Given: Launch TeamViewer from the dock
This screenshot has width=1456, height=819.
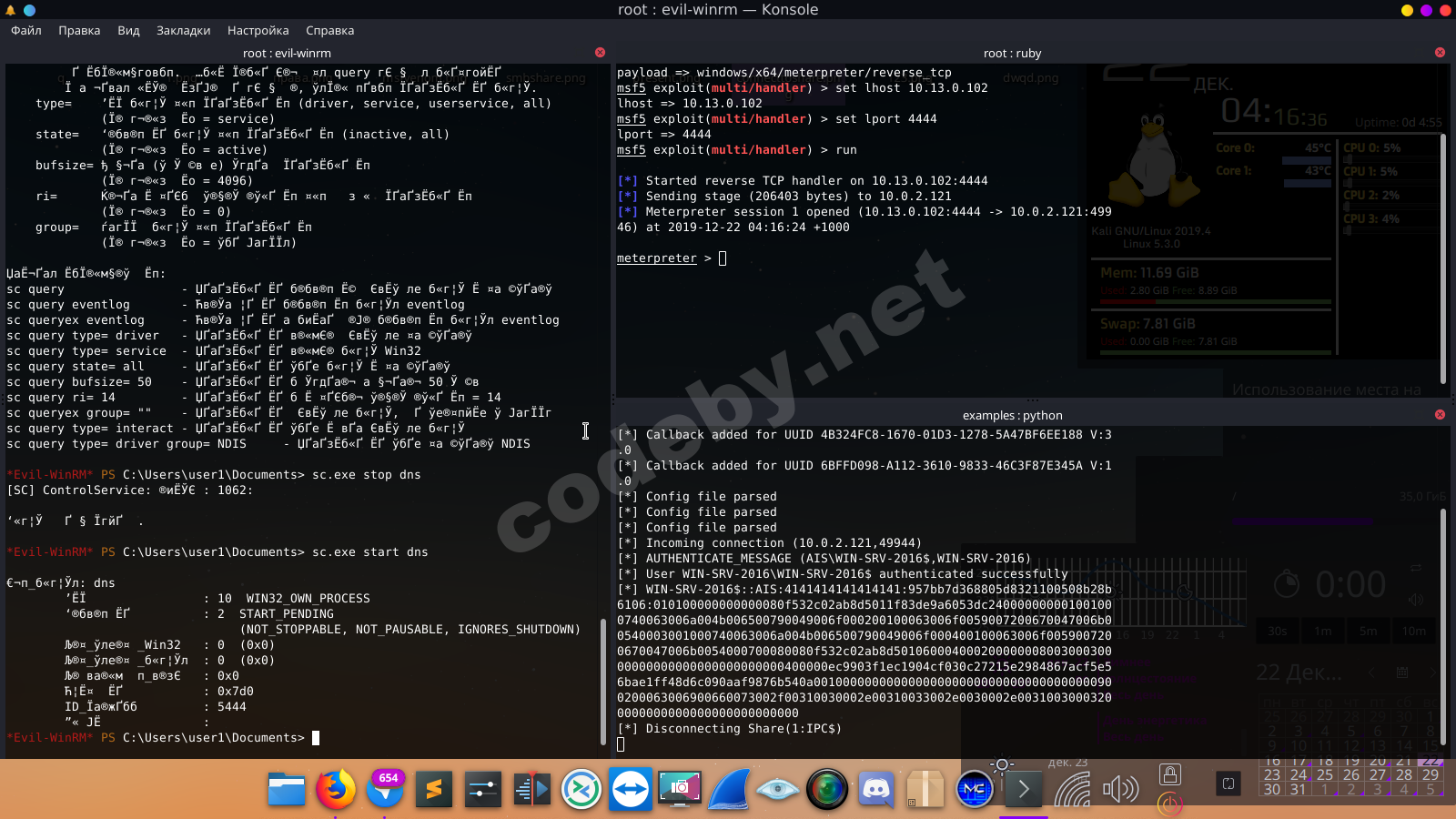Looking at the screenshot, I should 631,789.
